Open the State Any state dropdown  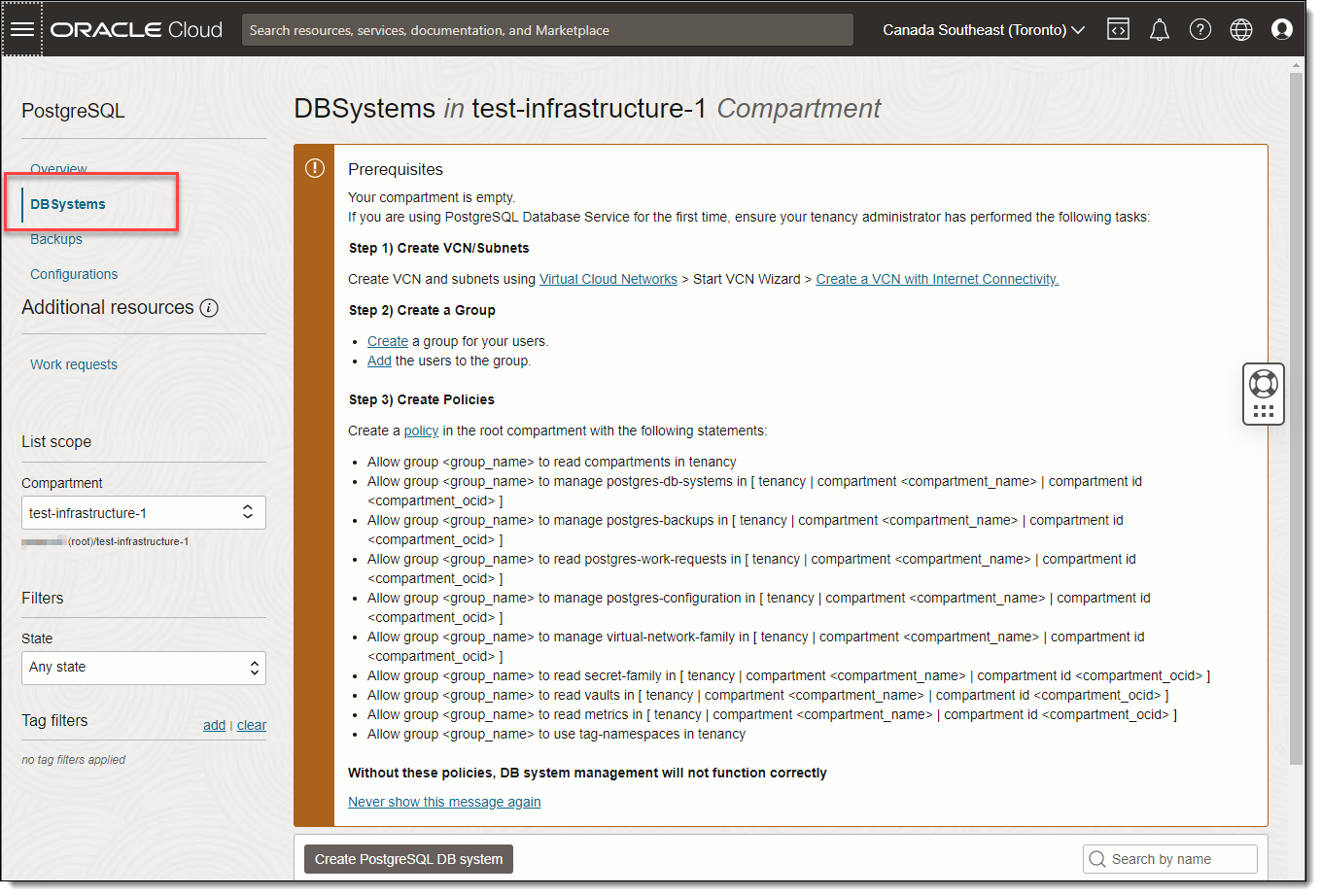144,668
